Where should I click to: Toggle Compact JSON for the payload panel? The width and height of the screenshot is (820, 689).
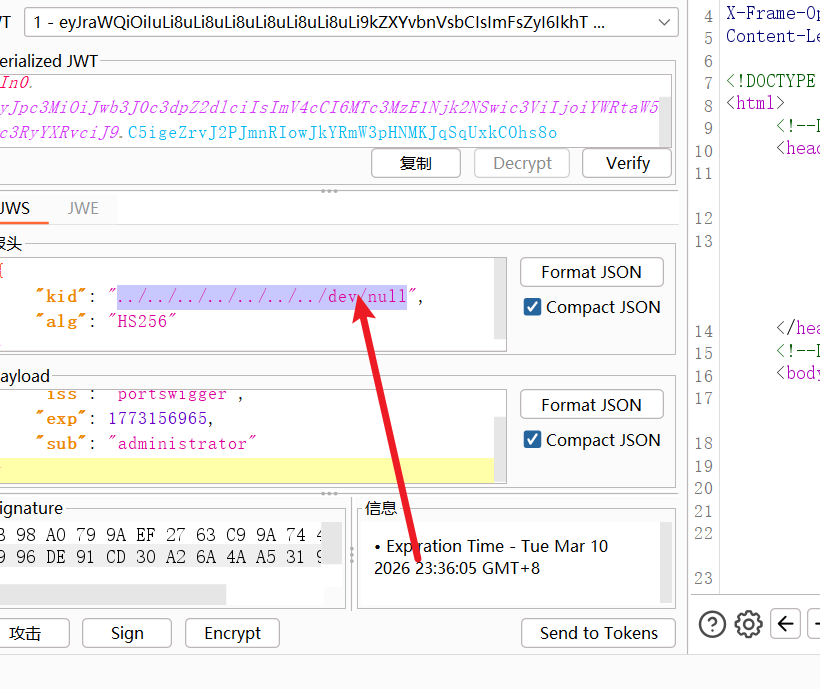point(533,440)
